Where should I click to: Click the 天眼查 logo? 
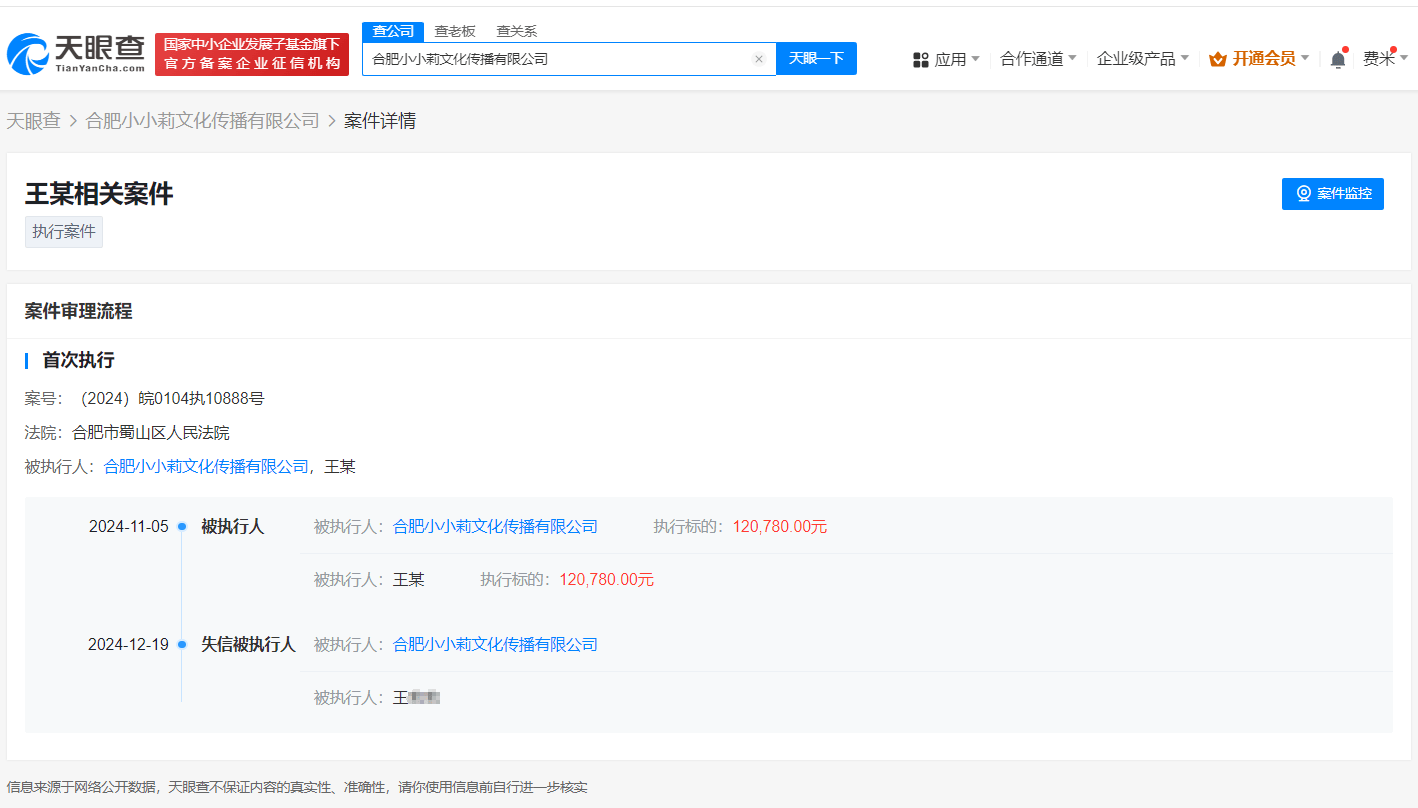[76, 54]
